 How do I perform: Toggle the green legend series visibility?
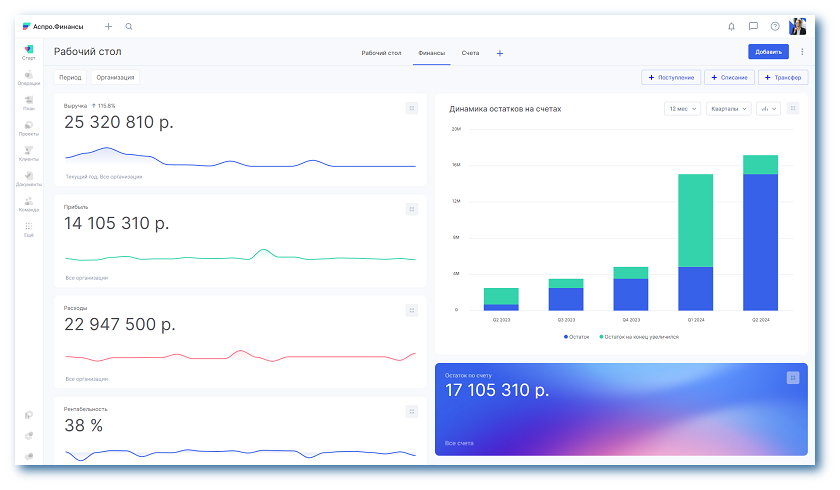coord(639,337)
